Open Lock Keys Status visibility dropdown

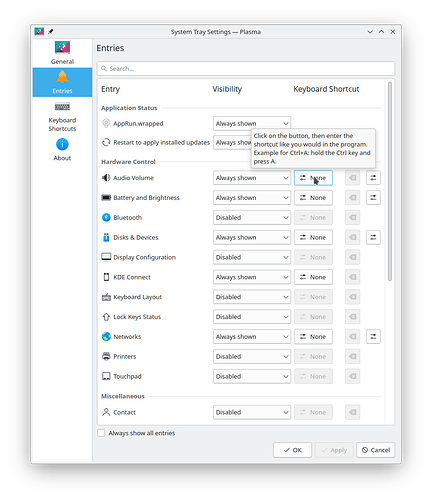pos(252,317)
